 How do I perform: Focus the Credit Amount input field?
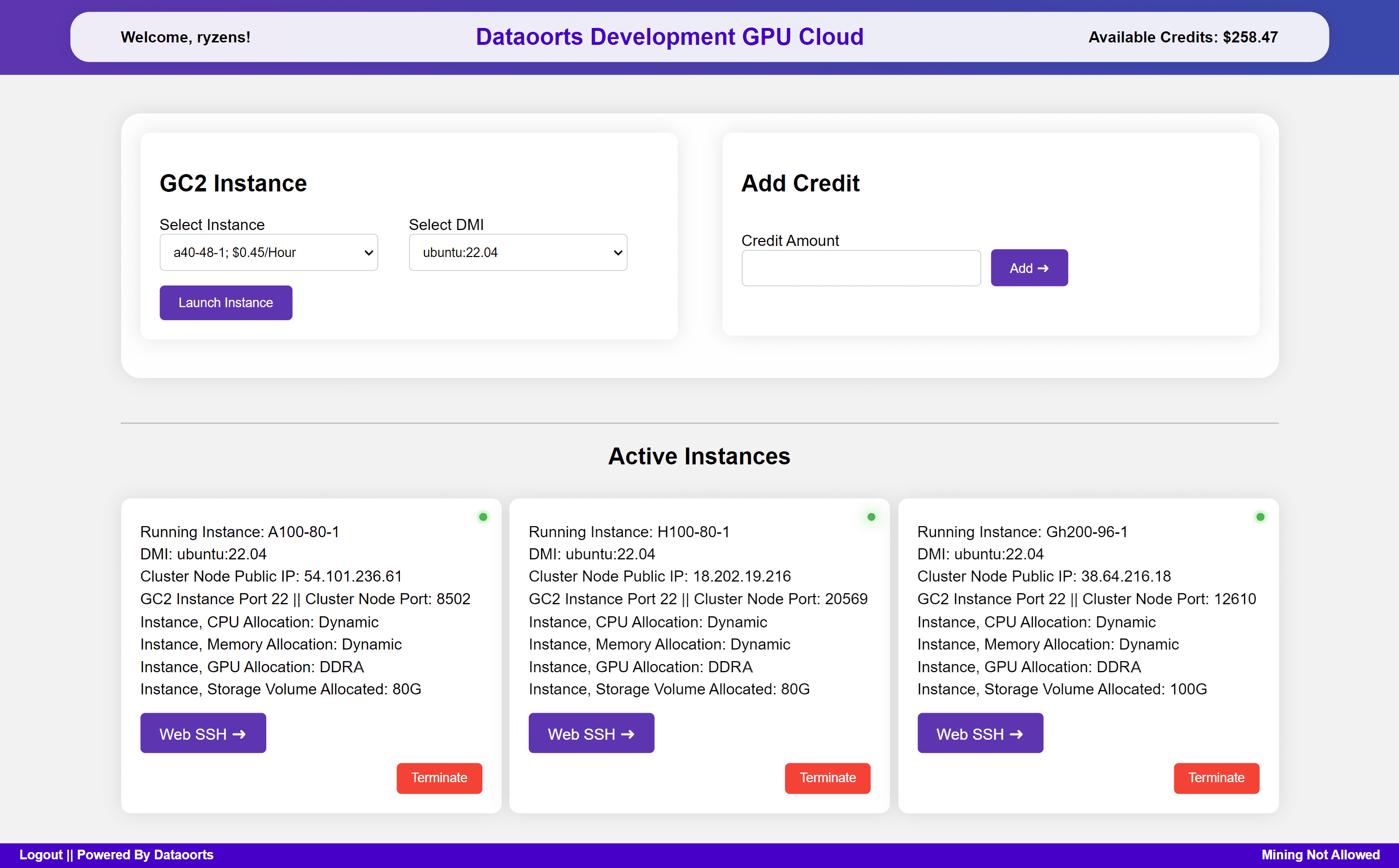pyautogui.click(x=861, y=268)
